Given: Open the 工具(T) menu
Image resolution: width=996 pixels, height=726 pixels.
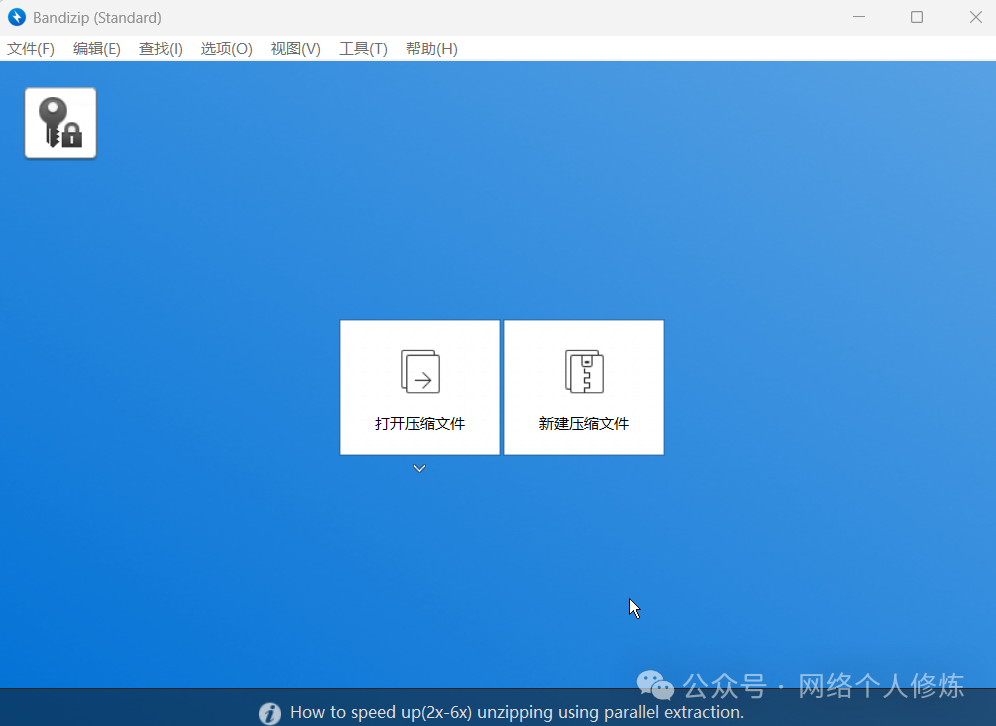Looking at the screenshot, I should 363,48.
